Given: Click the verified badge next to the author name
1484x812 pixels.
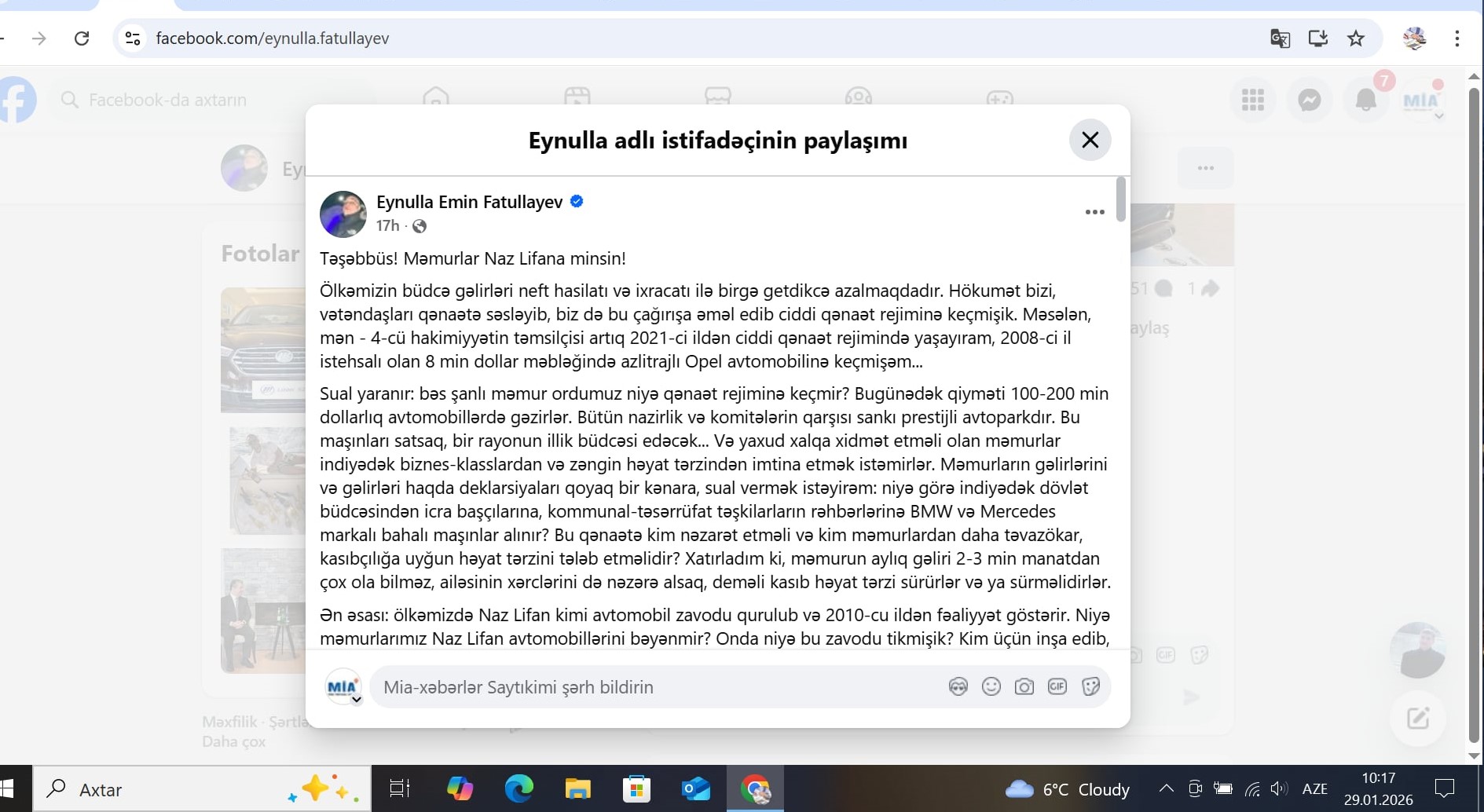Looking at the screenshot, I should [577, 202].
